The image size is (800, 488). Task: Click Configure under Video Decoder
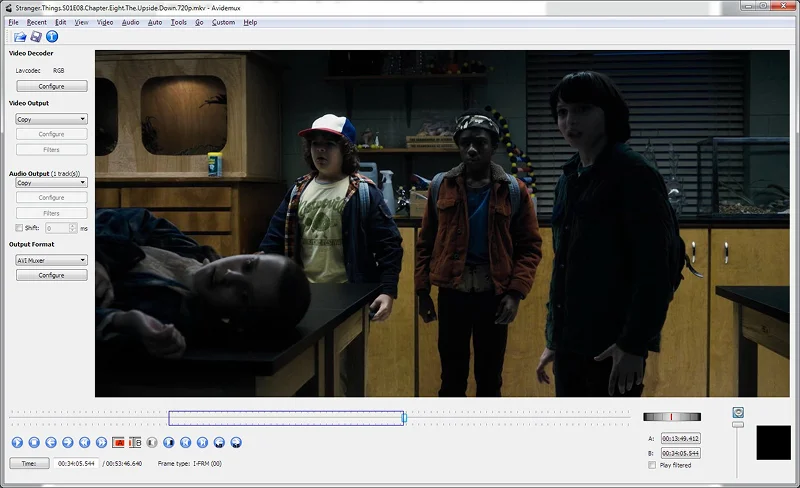point(51,86)
